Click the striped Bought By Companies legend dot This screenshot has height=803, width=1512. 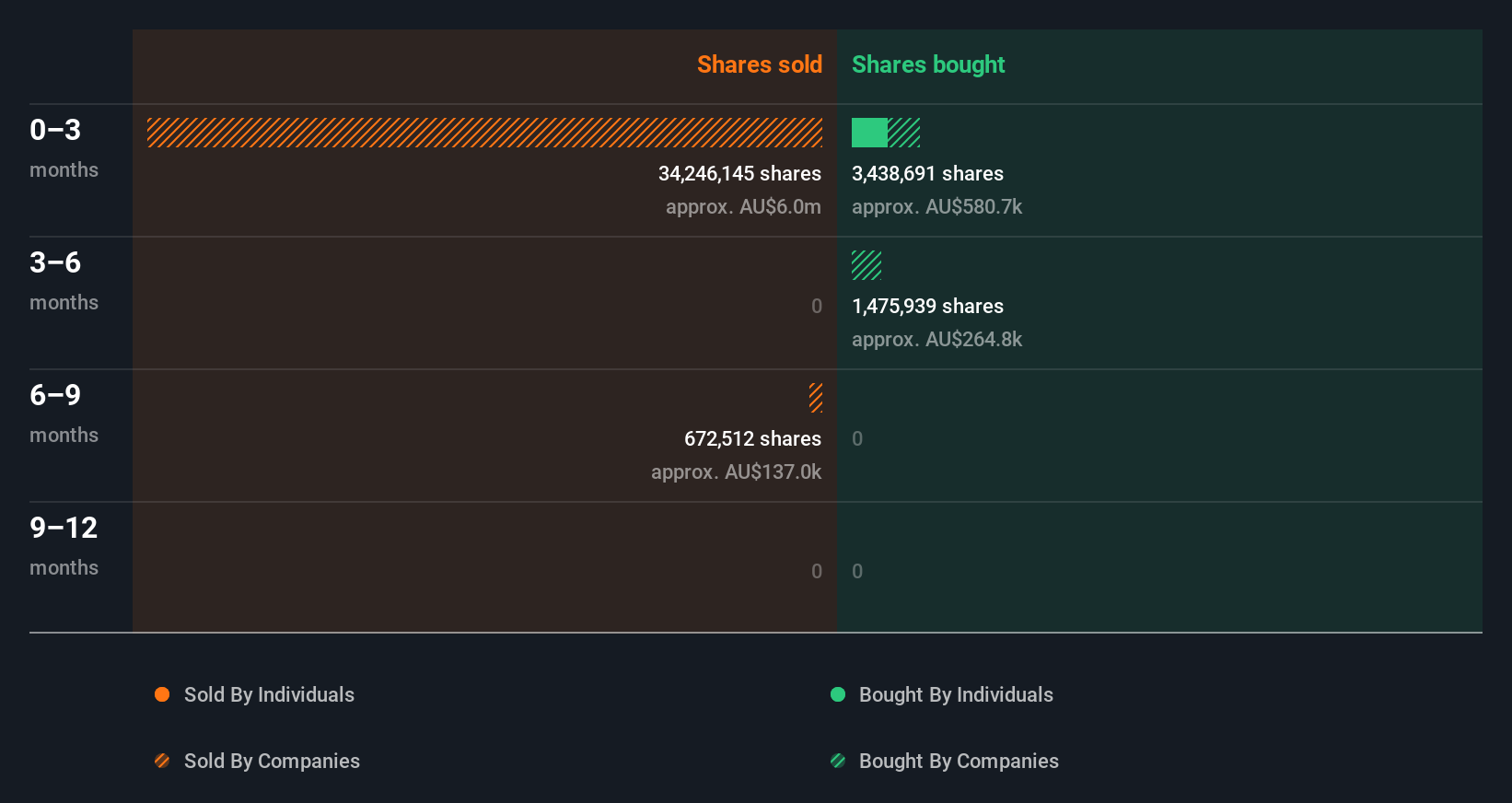[x=838, y=761]
